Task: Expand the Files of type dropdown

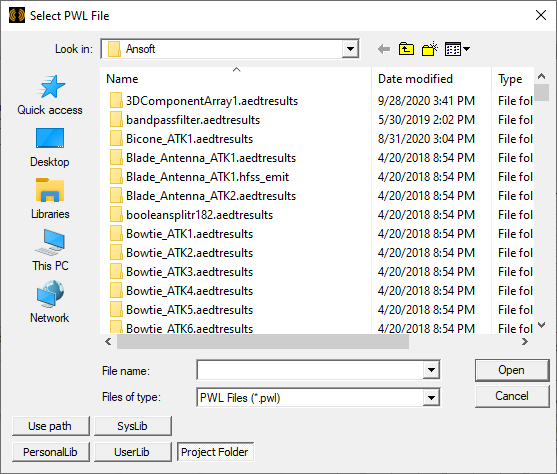Action: (x=431, y=397)
